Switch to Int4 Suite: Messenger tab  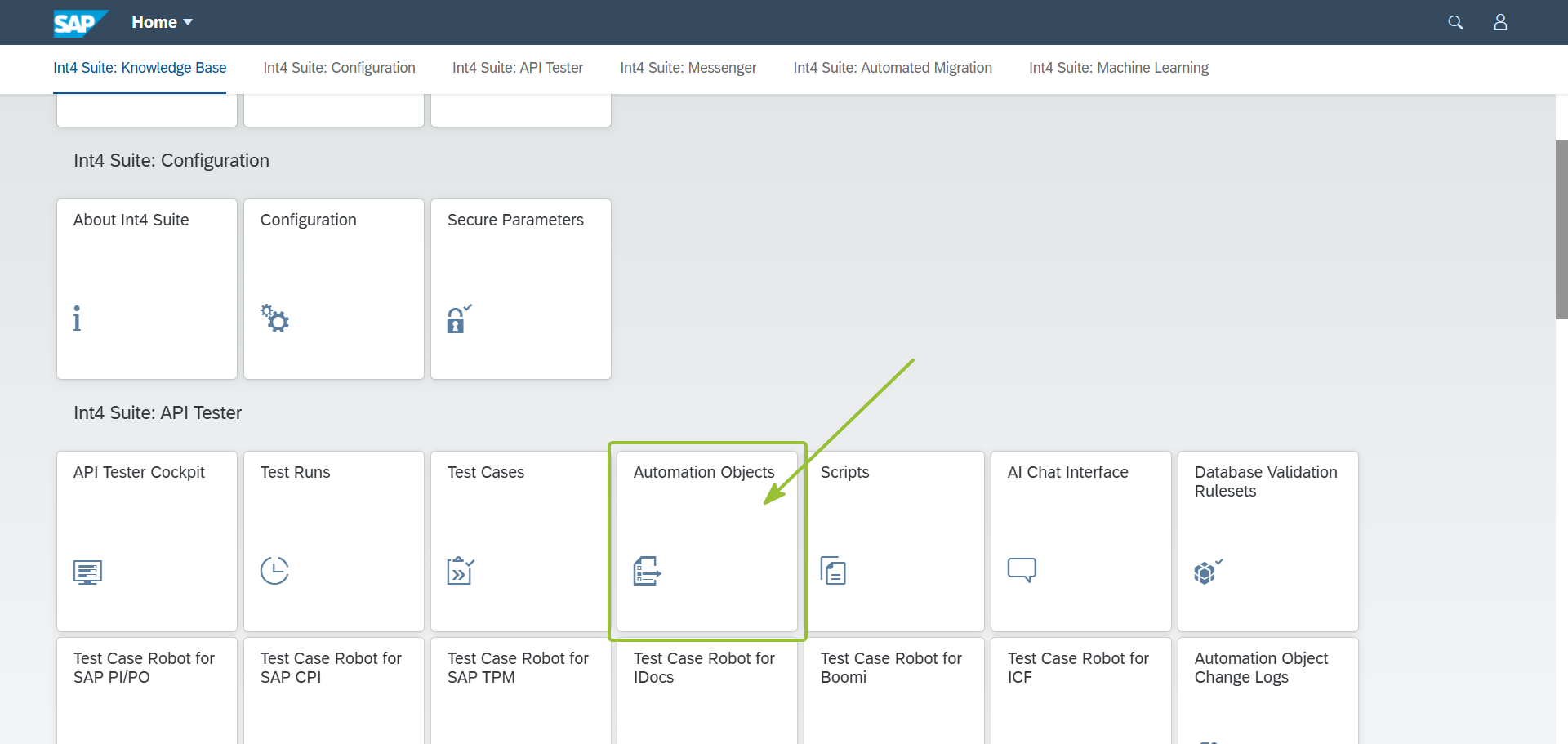(x=688, y=68)
